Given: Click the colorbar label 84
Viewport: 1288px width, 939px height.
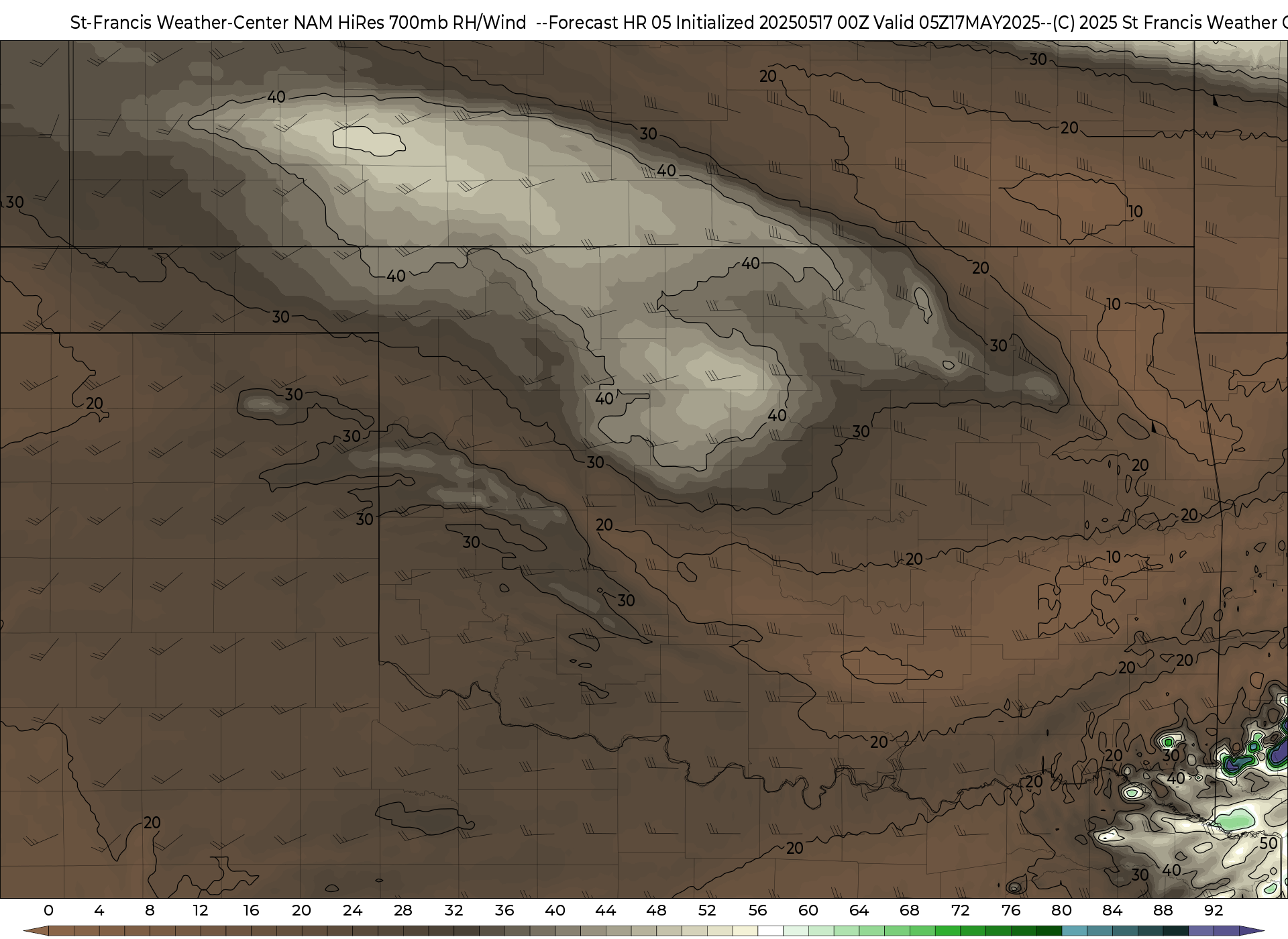Looking at the screenshot, I should pyautogui.click(x=1112, y=910).
